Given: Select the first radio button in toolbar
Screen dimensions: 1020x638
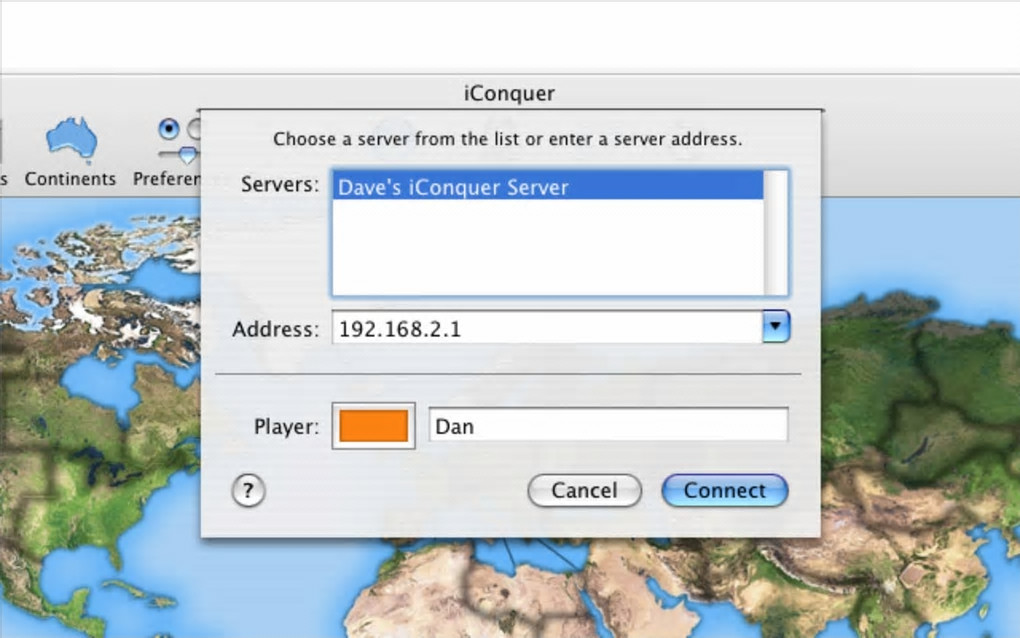Looking at the screenshot, I should (x=169, y=129).
